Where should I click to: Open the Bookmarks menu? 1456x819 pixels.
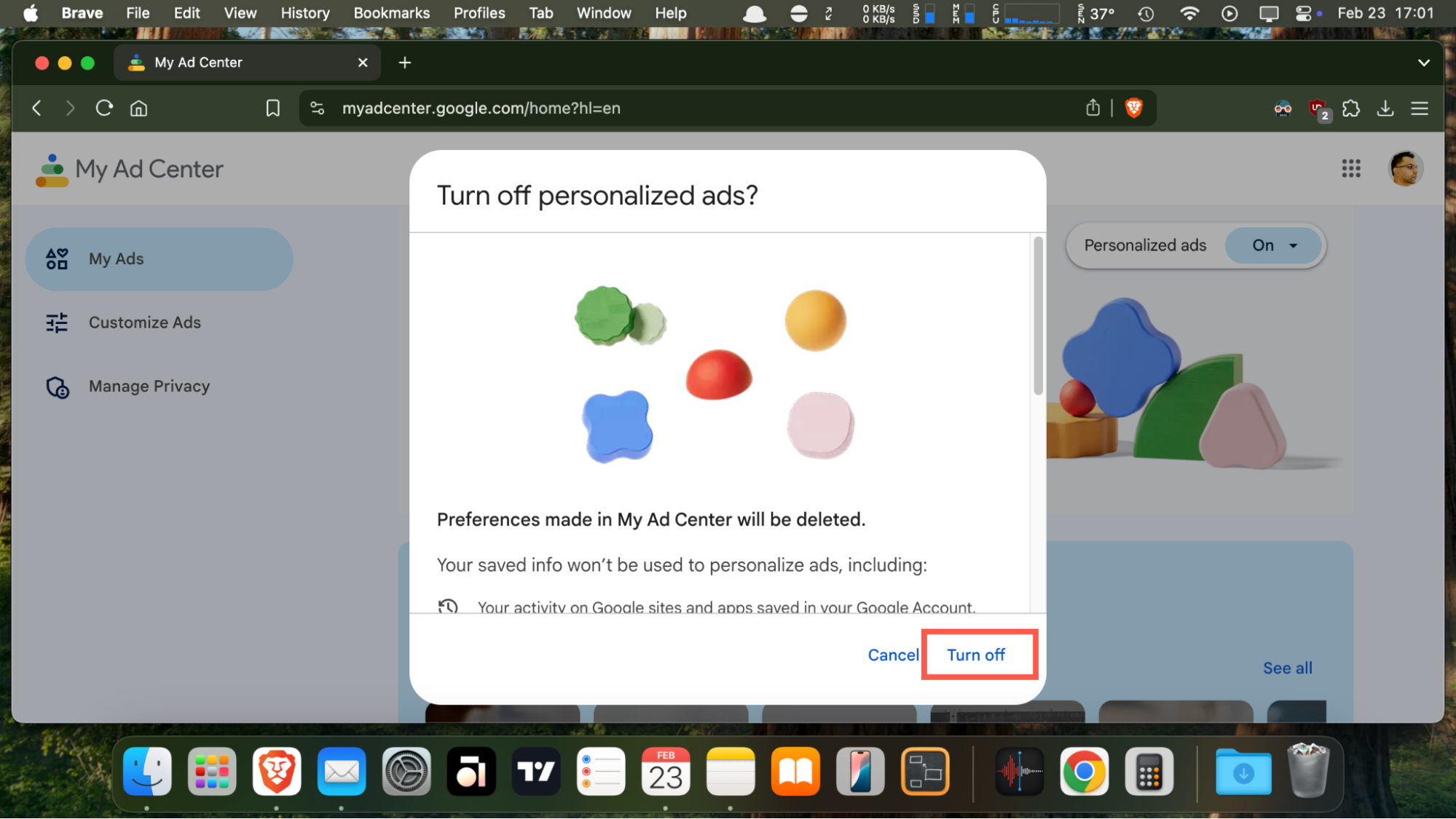392,13
